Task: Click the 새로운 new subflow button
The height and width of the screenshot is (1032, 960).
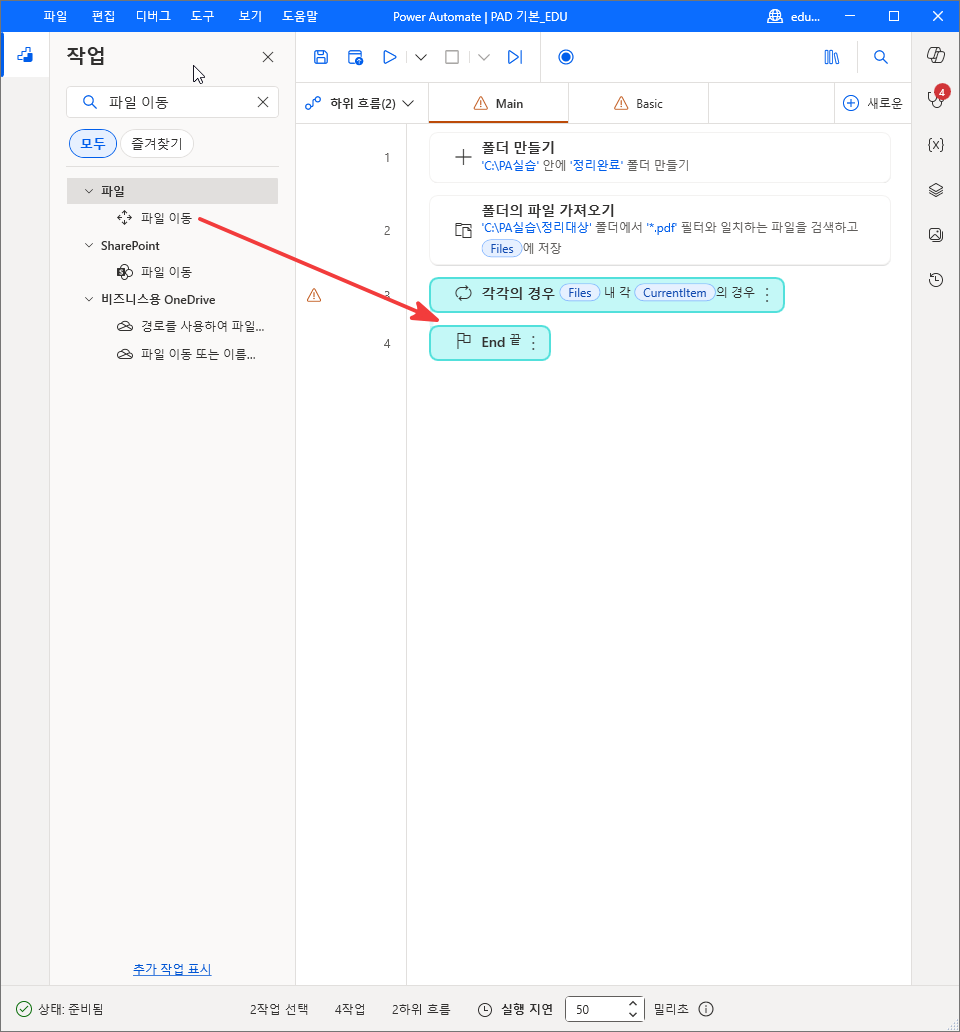Action: click(873, 103)
